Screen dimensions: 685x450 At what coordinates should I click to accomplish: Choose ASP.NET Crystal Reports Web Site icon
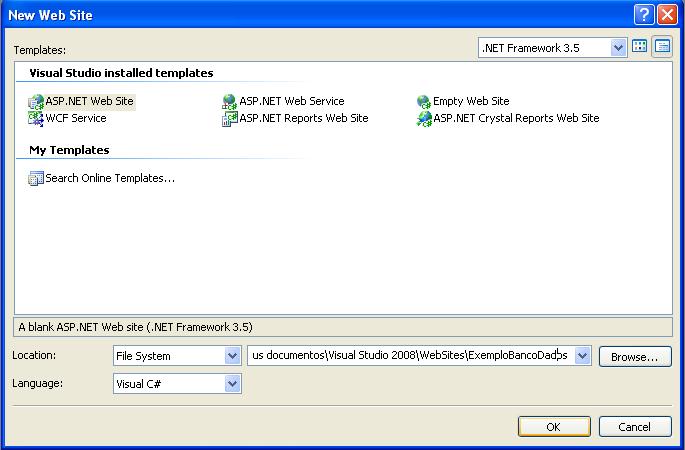pos(424,118)
